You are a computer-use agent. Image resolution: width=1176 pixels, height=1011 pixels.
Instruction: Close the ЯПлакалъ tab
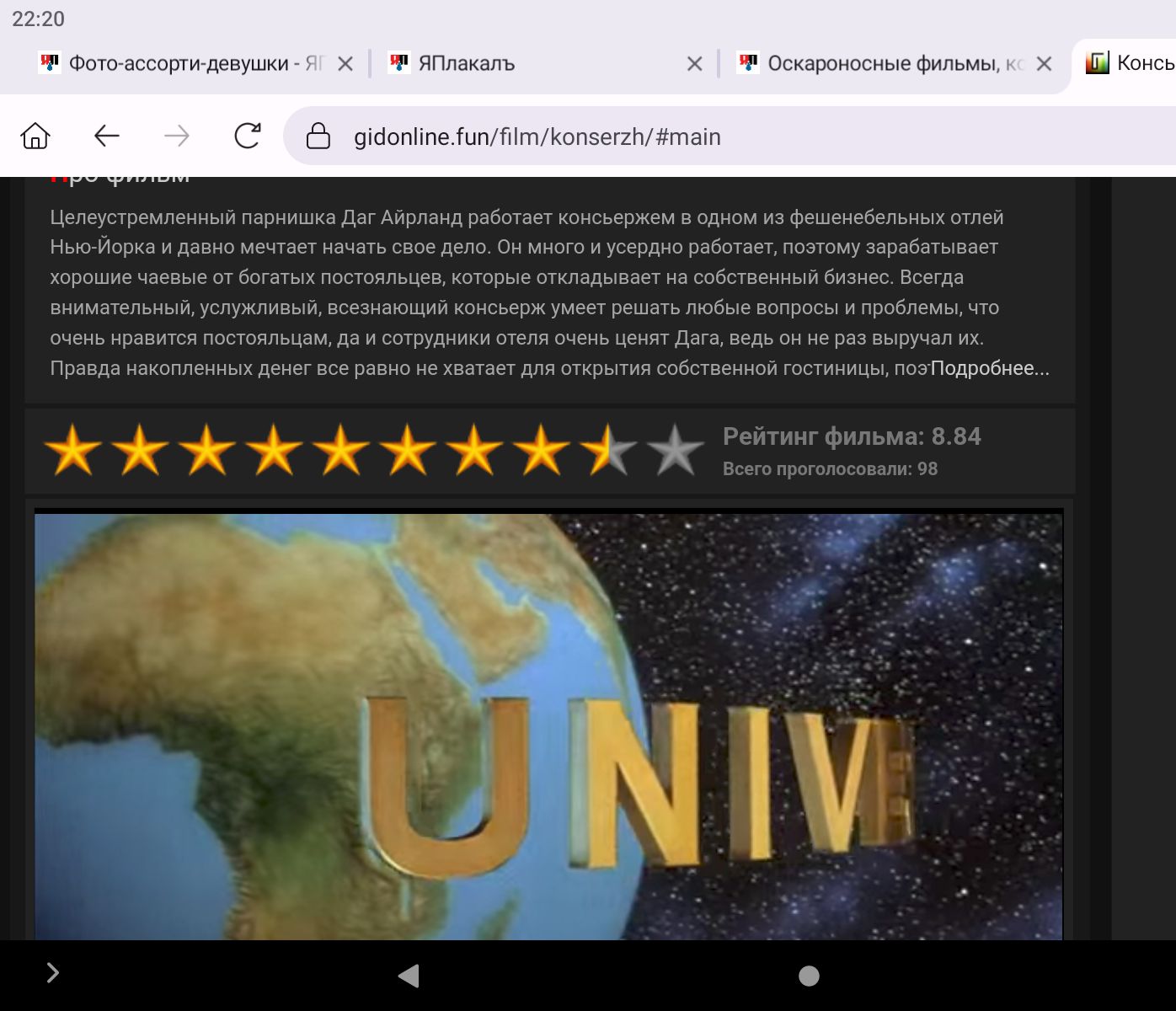point(695,63)
